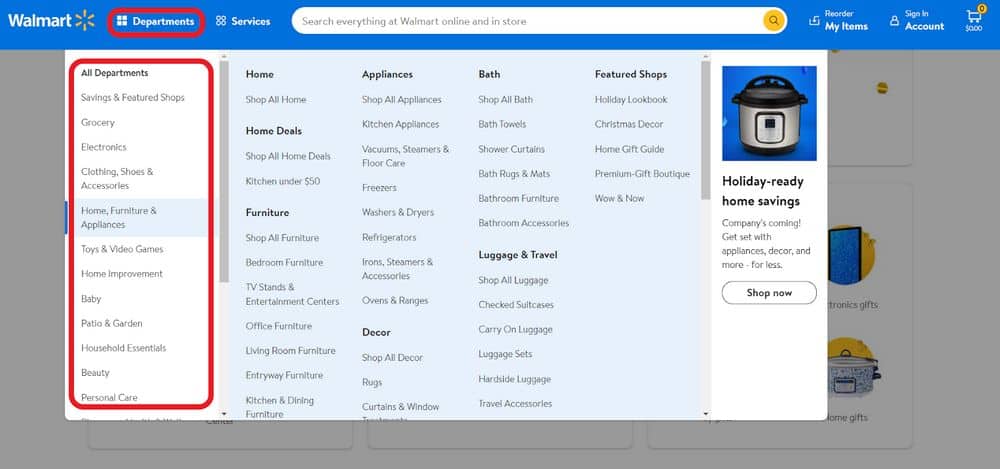Open TV Stands & Entertainment Centers link
This screenshot has width=1000, height=469.
click(x=292, y=294)
